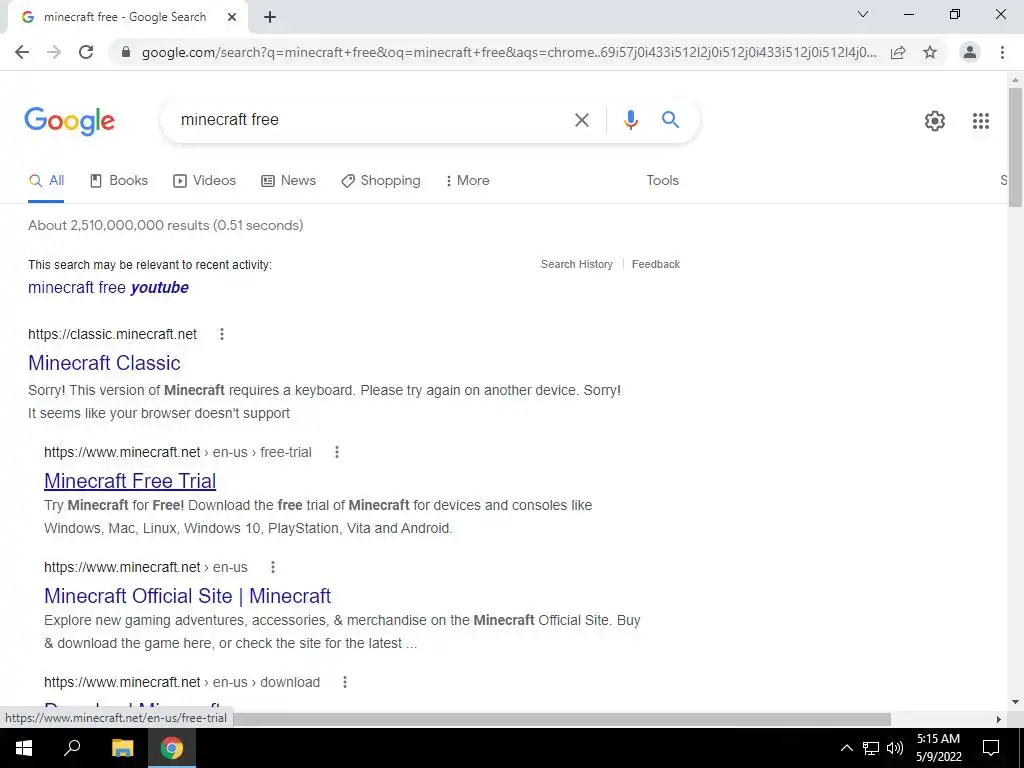Viewport: 1024px width, 768px height.
Task: Open File Explorer from the taskbar
Action: [x=122, y=748]
